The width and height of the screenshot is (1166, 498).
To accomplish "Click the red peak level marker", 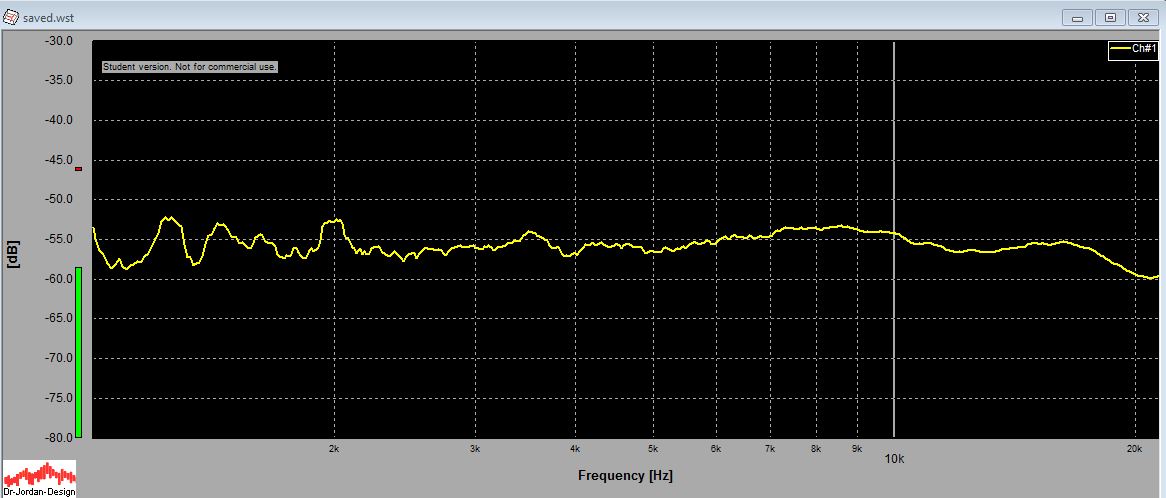I will click(78, 169).
